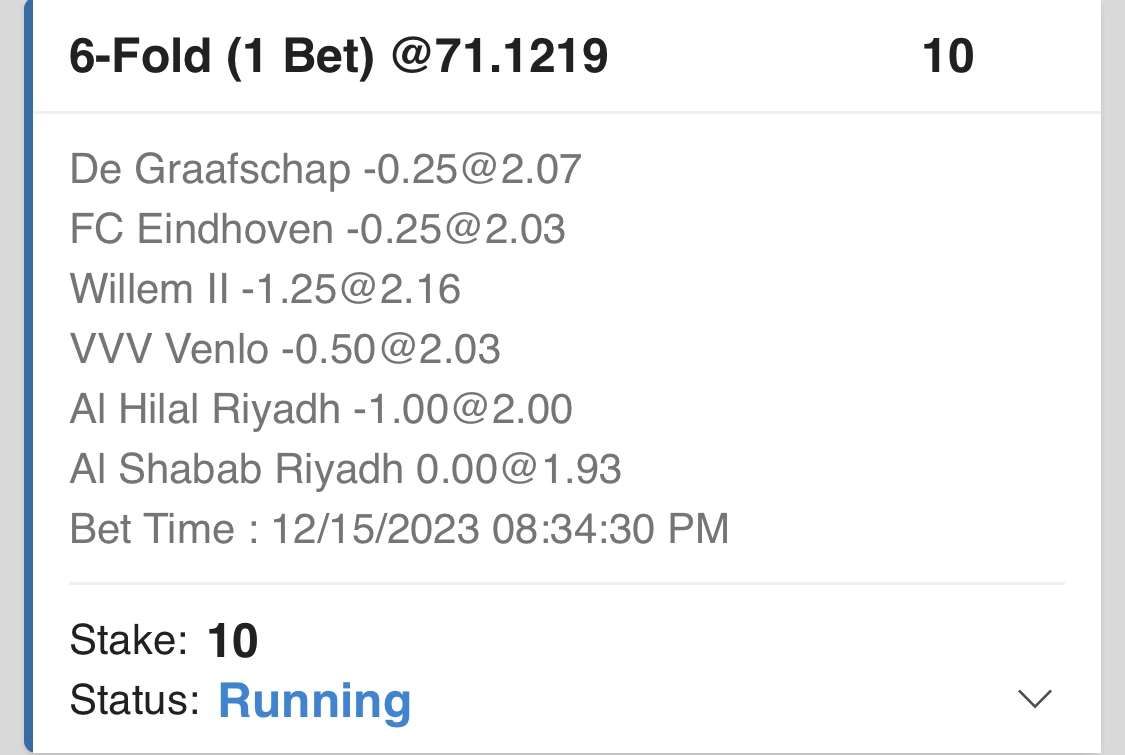Select the De Graafschap team name
This screenshot has height=755, width=1125.
[x=210, y=170]
